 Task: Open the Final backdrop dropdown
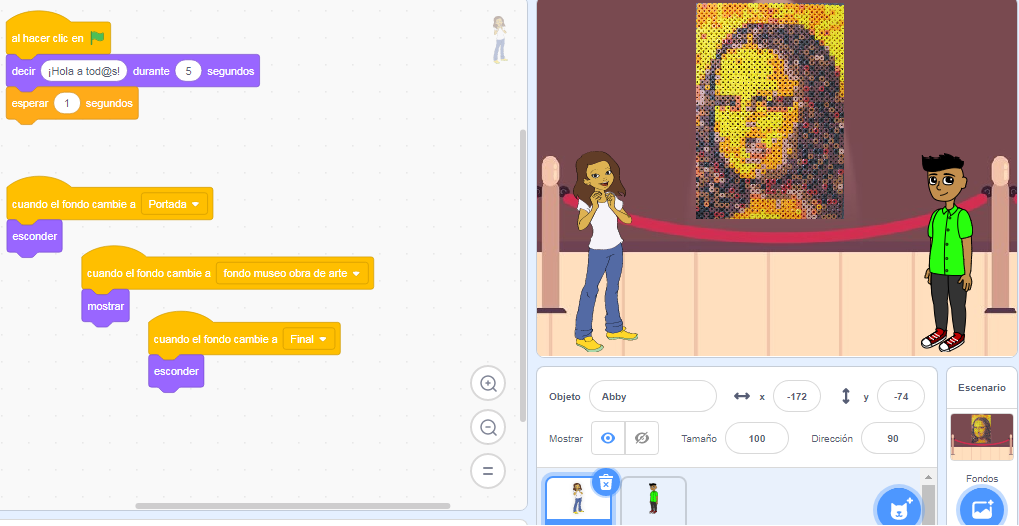point(309,339)
